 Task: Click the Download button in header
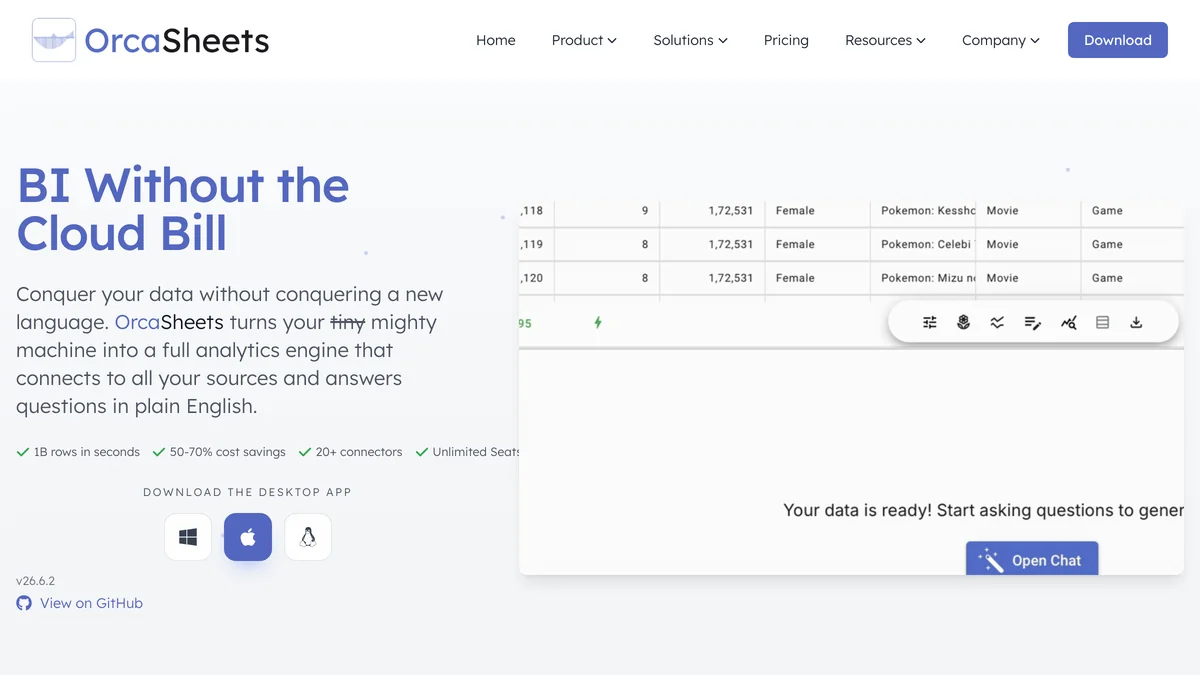coord(1118,40)
